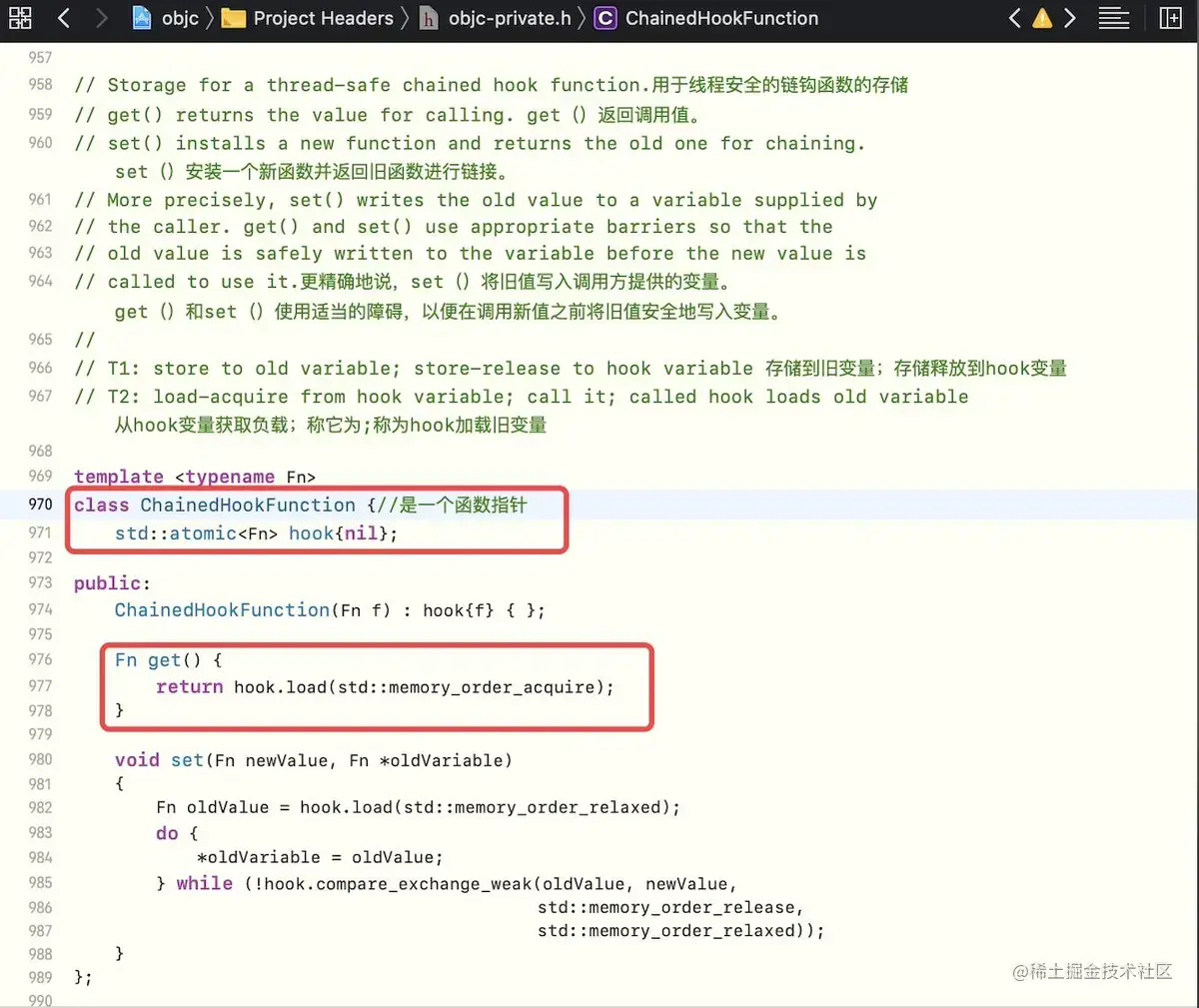Click 'ChainedHookFunction' class name on line 970
Image resolution: width=1199 pixels, height=1008 pixels.
tap(248, 504)
